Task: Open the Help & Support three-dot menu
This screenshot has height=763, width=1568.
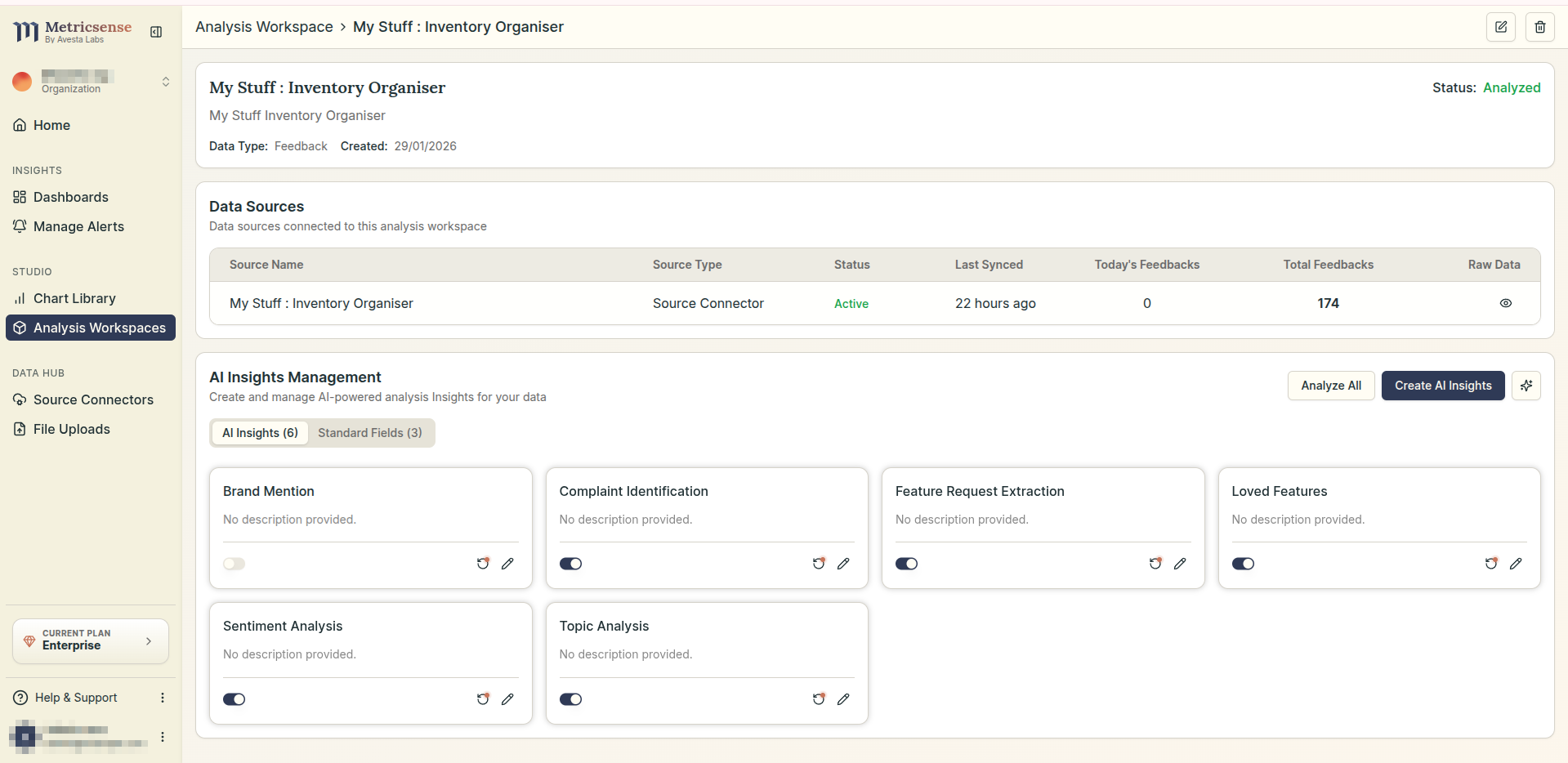Action: point(162,697)
